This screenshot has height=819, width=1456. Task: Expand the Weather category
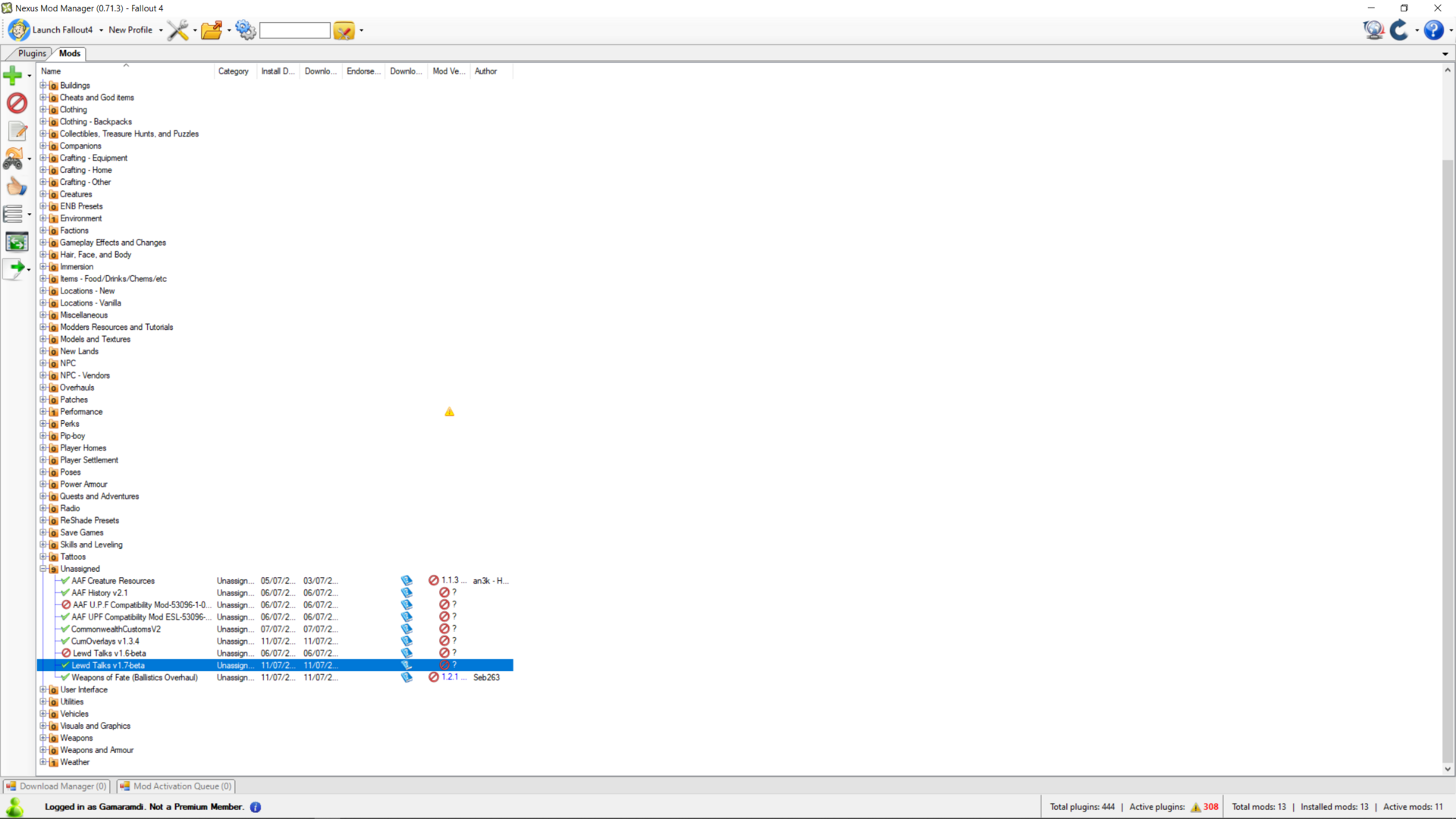(x=43, y=762)
